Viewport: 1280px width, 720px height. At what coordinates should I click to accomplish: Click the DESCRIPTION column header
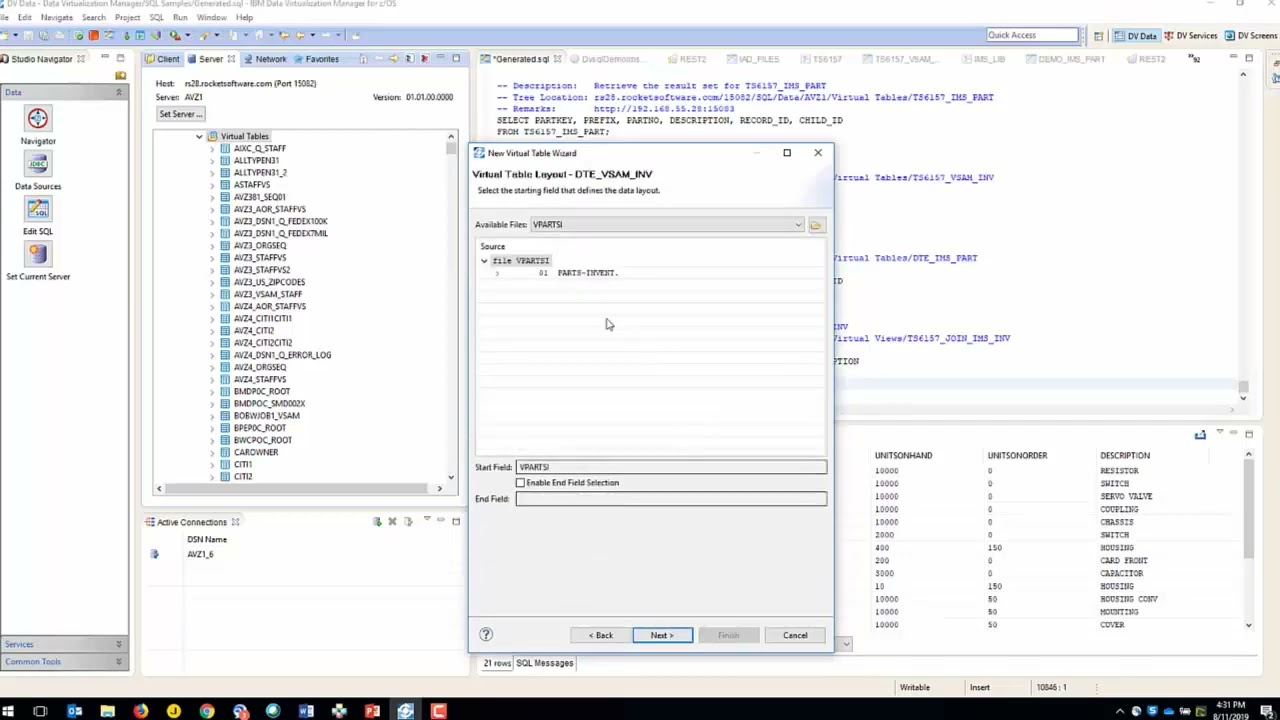pyautogui.click(x=1125, y=455)
